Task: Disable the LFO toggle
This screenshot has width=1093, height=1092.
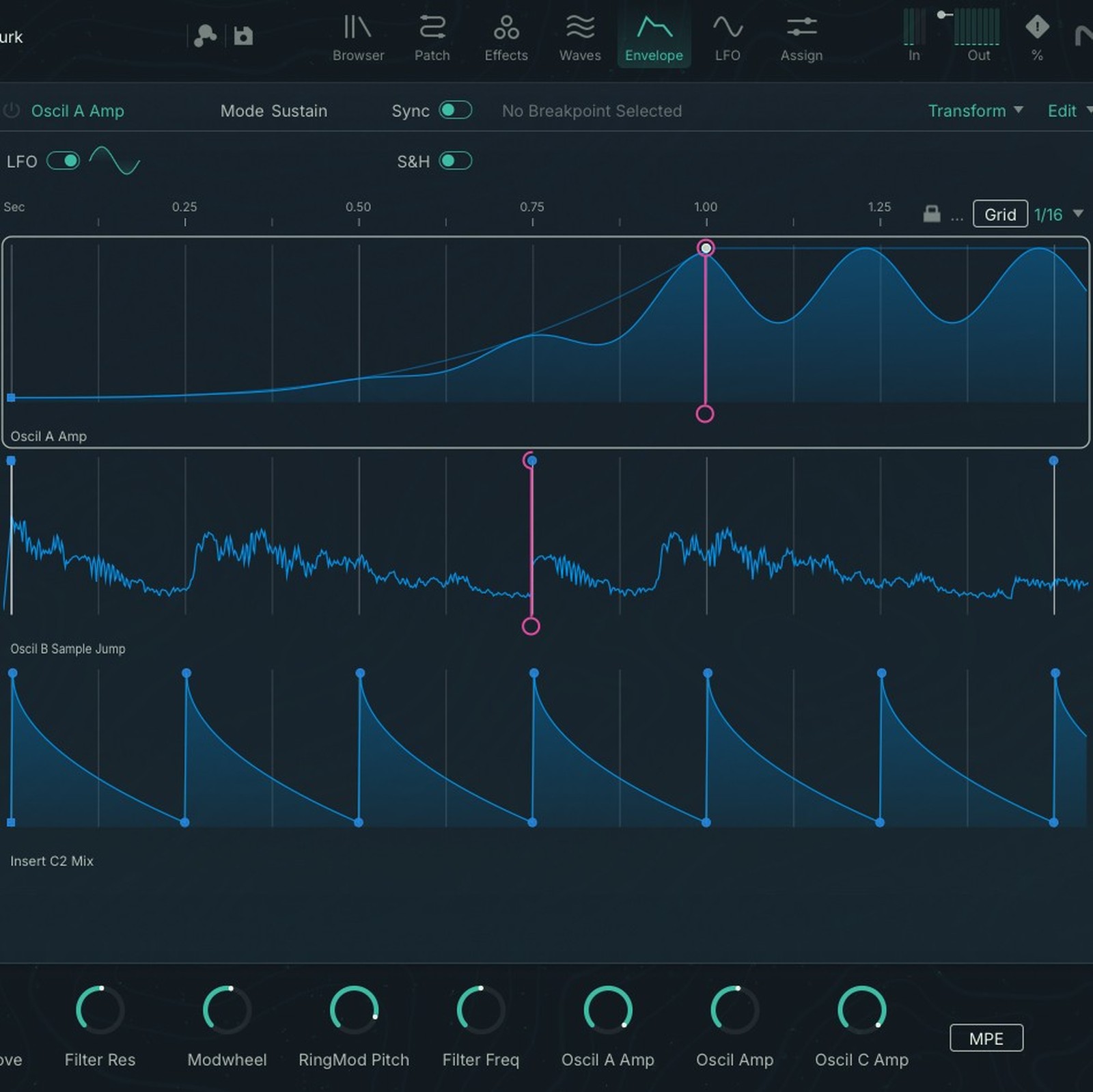Action: 64,161
